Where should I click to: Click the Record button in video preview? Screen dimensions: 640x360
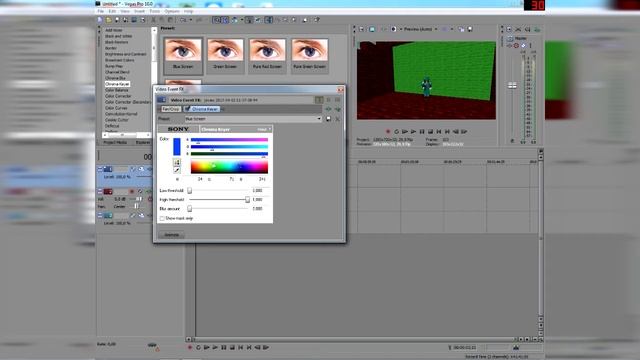pos(388,131)
